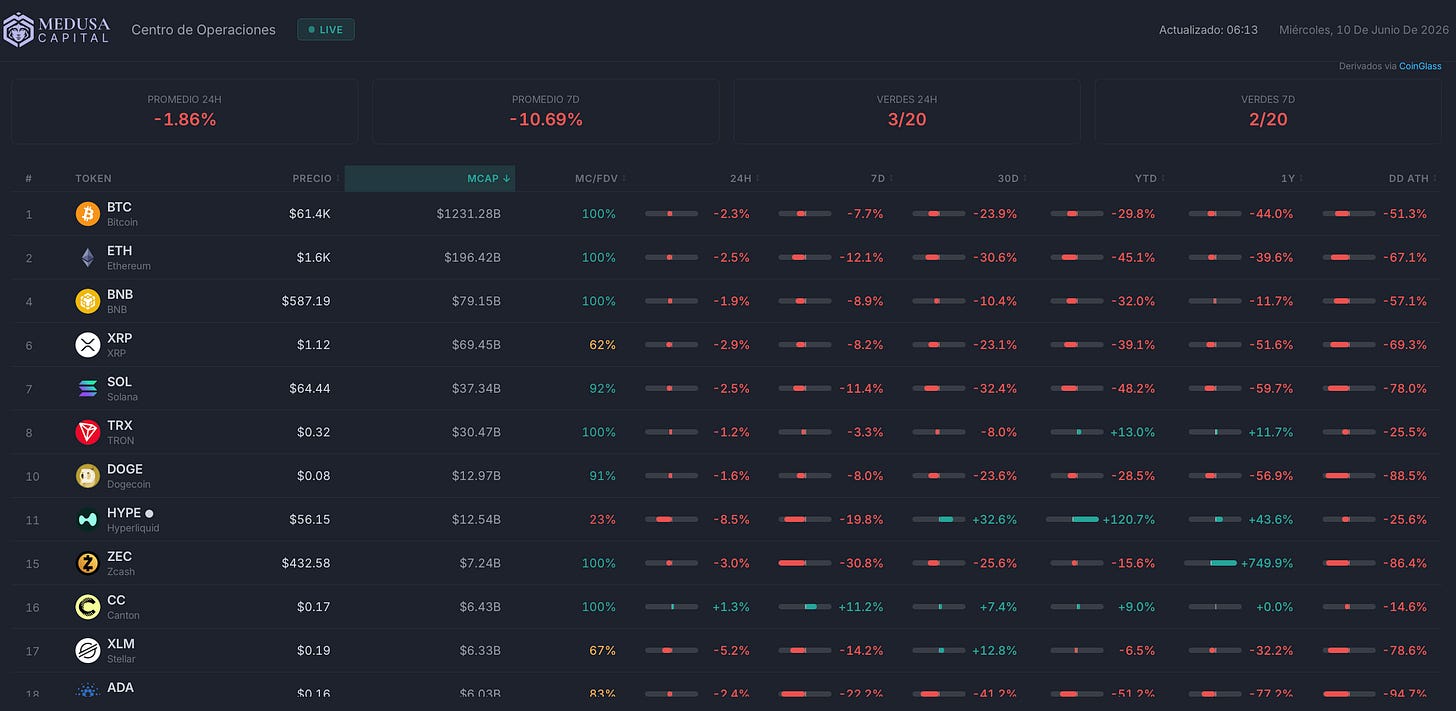Click the BTC 24H value -2.3%

pyautogui.click(x=731, y=214)
